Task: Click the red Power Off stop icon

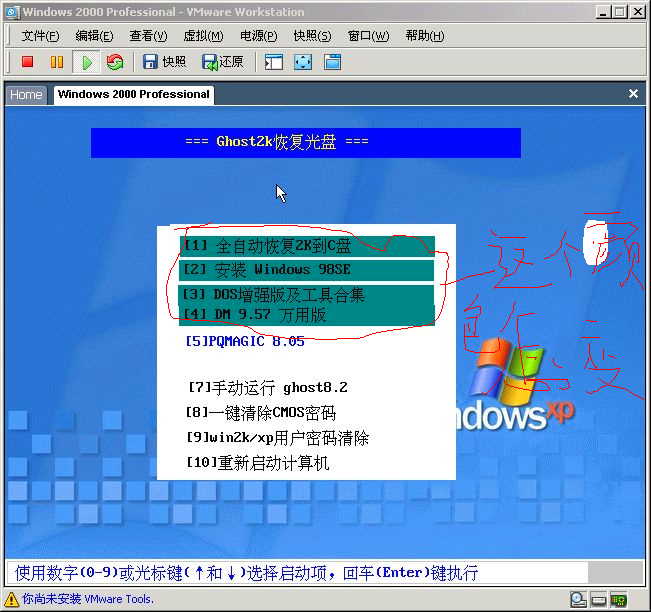Action: [27, 62]
